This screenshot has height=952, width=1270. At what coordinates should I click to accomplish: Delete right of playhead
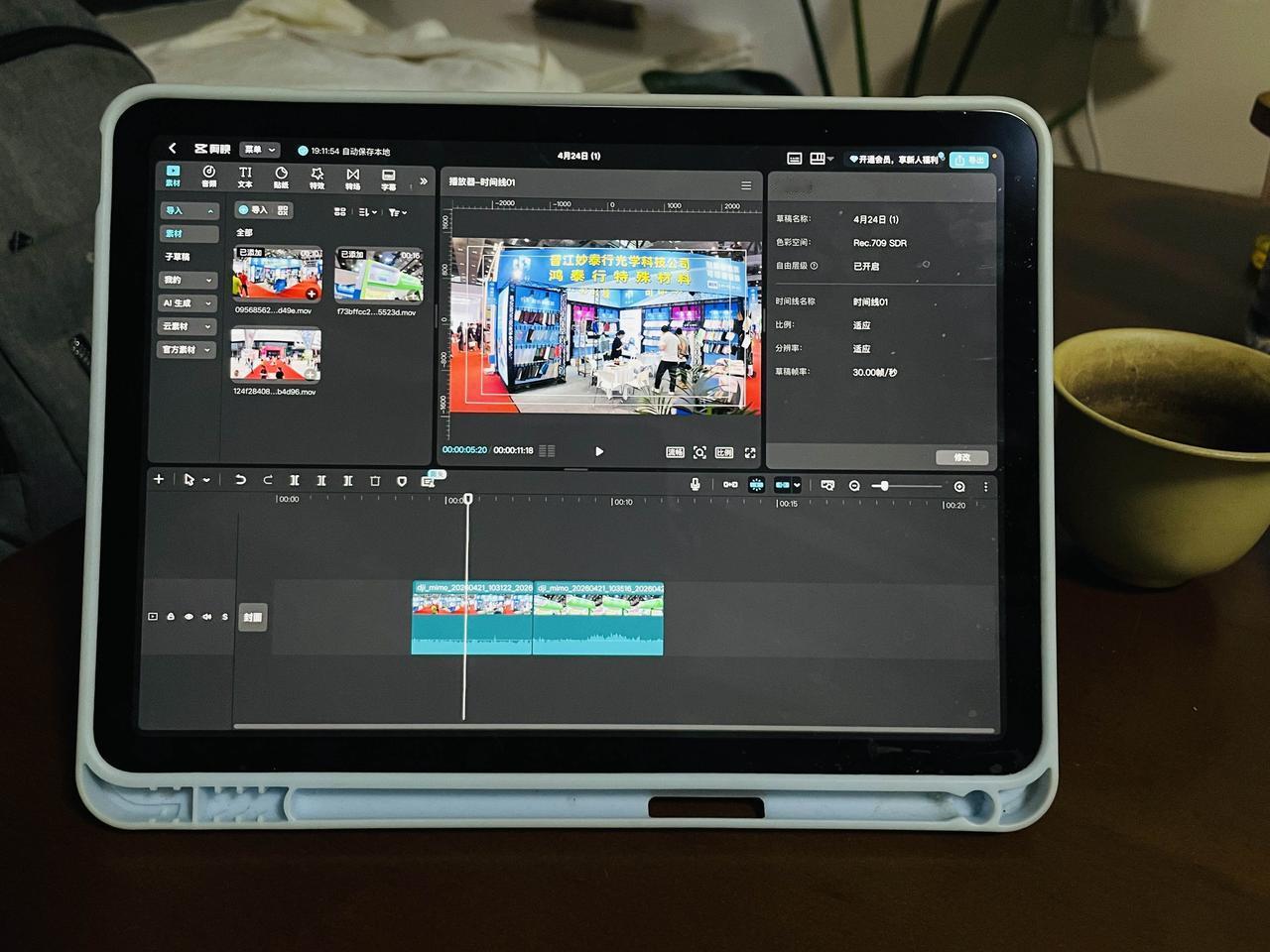(x=348, y=481)
